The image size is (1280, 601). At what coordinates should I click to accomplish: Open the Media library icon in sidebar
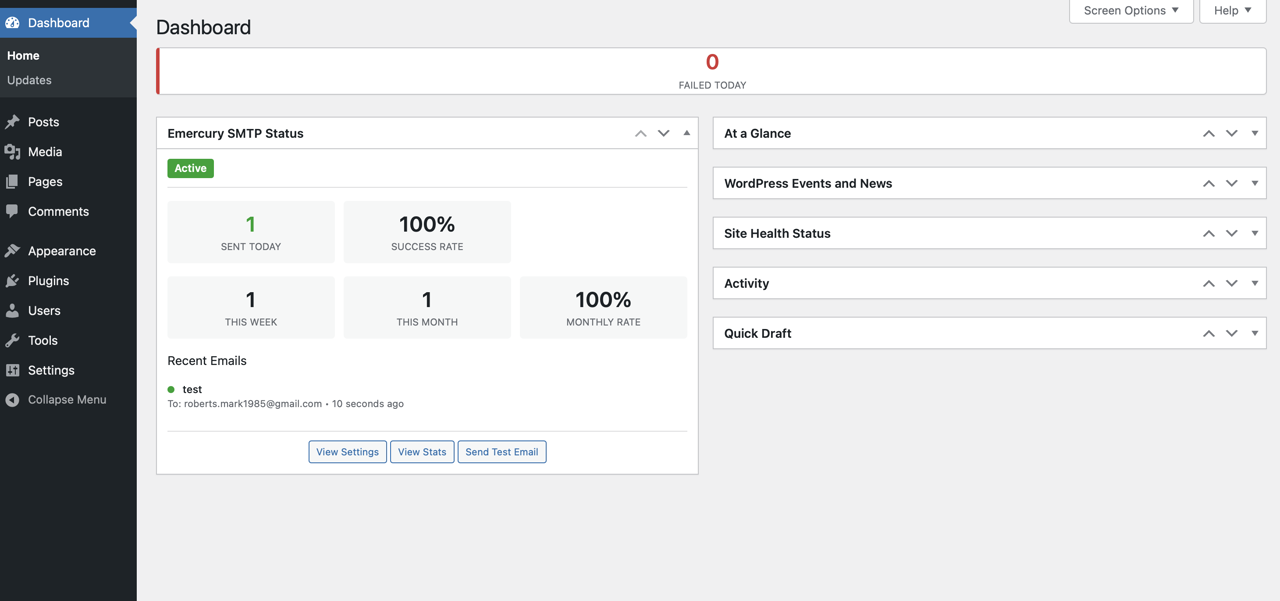(14, 151)
